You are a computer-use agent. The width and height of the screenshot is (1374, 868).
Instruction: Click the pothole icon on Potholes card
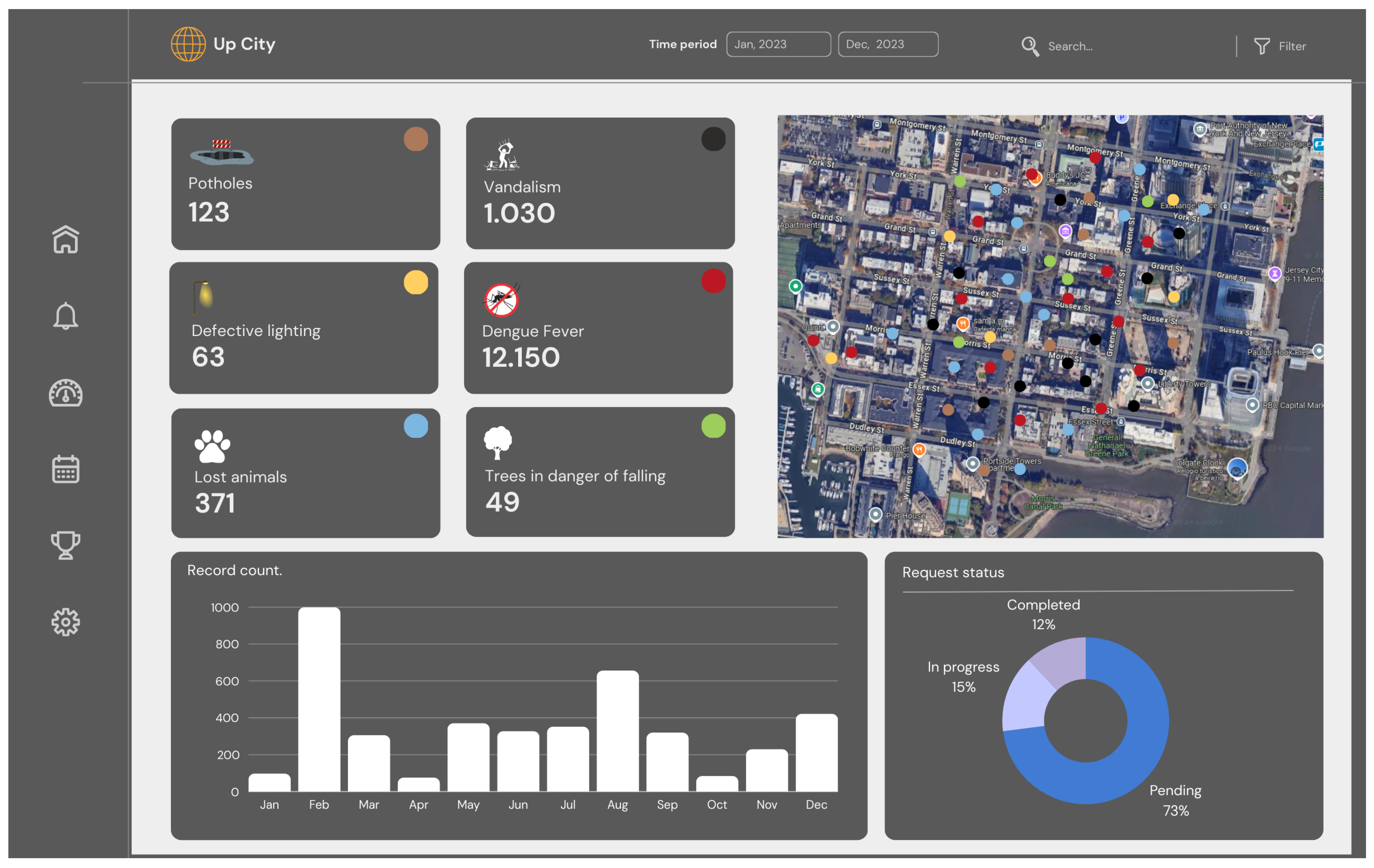[x=221, y=152]
